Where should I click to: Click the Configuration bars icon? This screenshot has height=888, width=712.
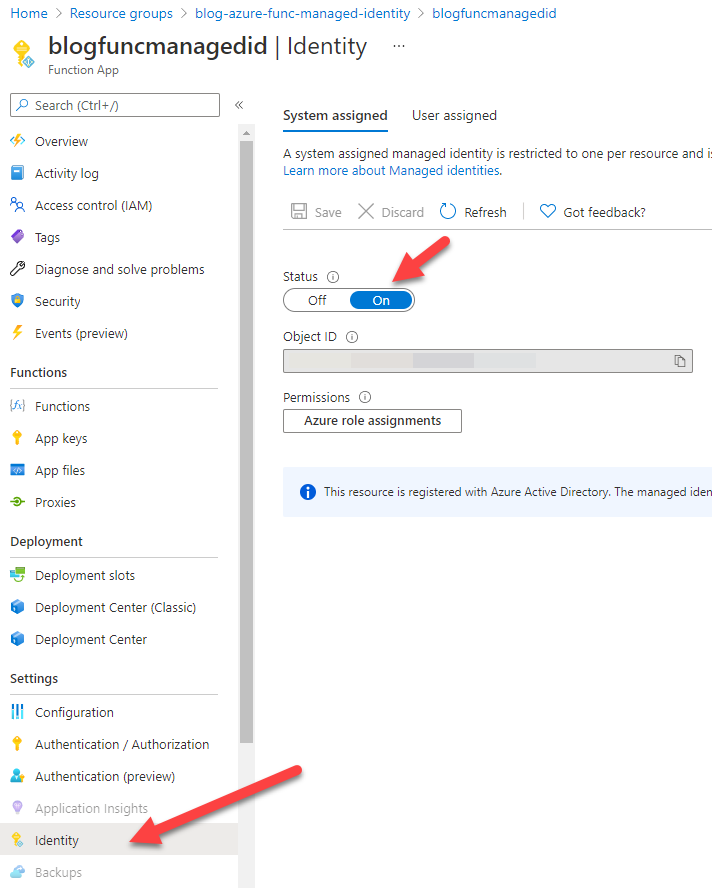click(x=18, y=712)
